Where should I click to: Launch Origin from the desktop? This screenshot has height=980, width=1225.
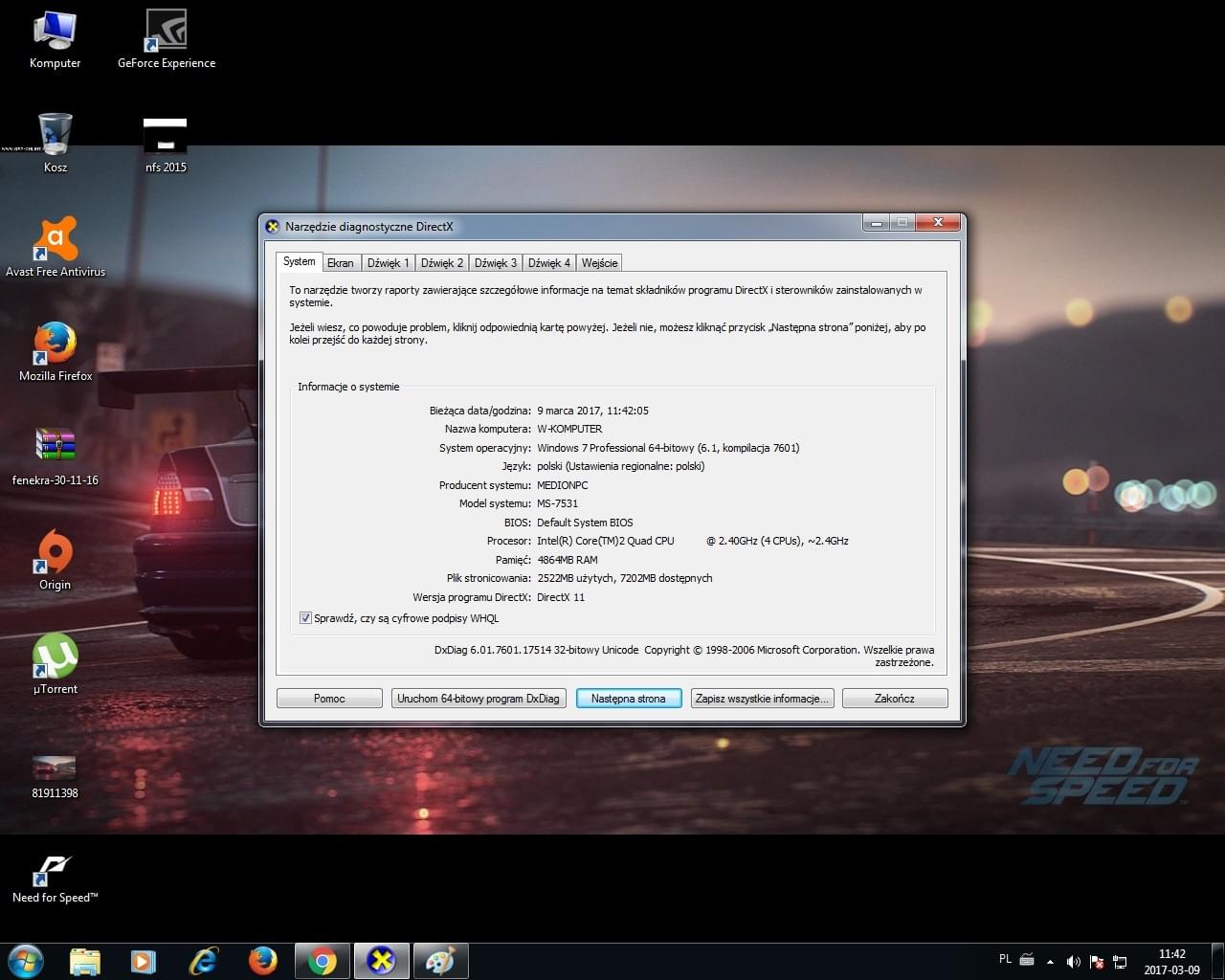pos(55,554)
